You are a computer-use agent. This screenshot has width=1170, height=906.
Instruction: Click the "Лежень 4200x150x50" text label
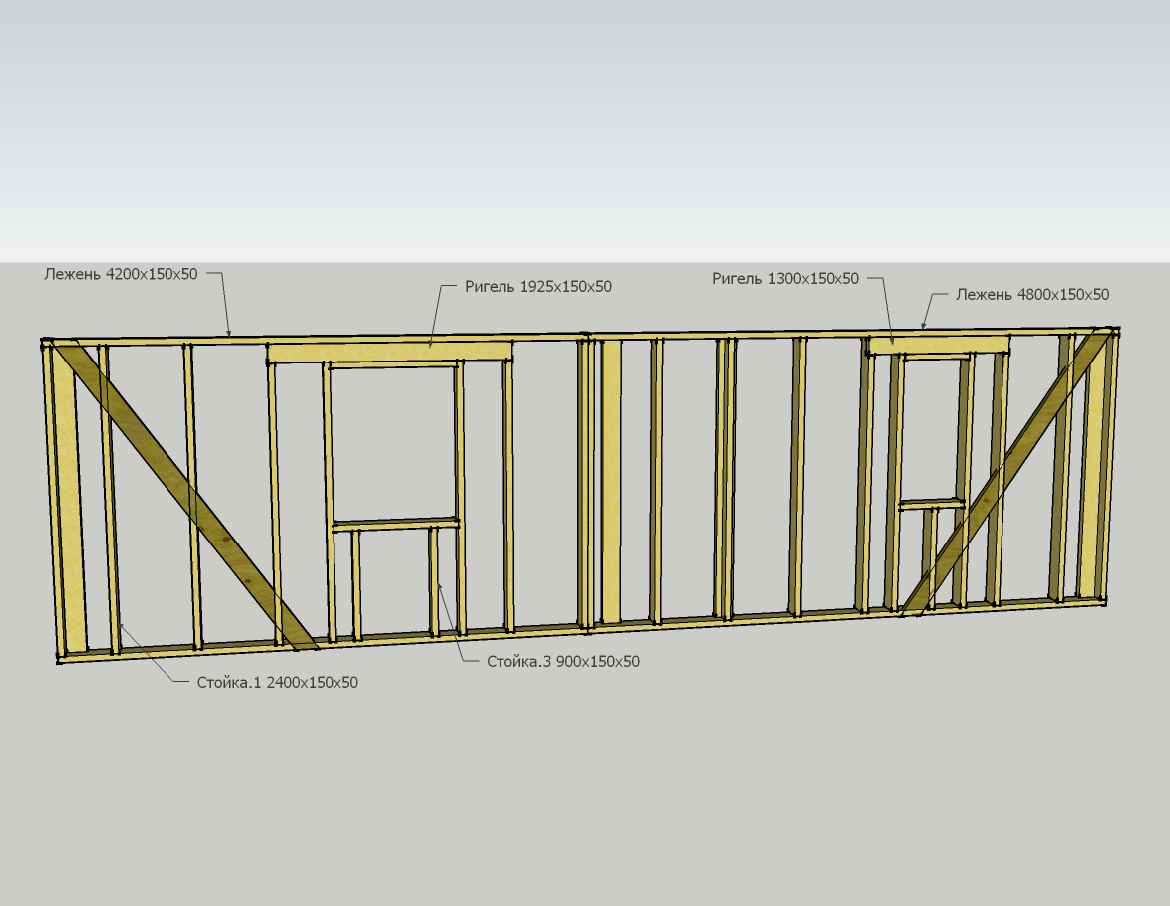120,273
